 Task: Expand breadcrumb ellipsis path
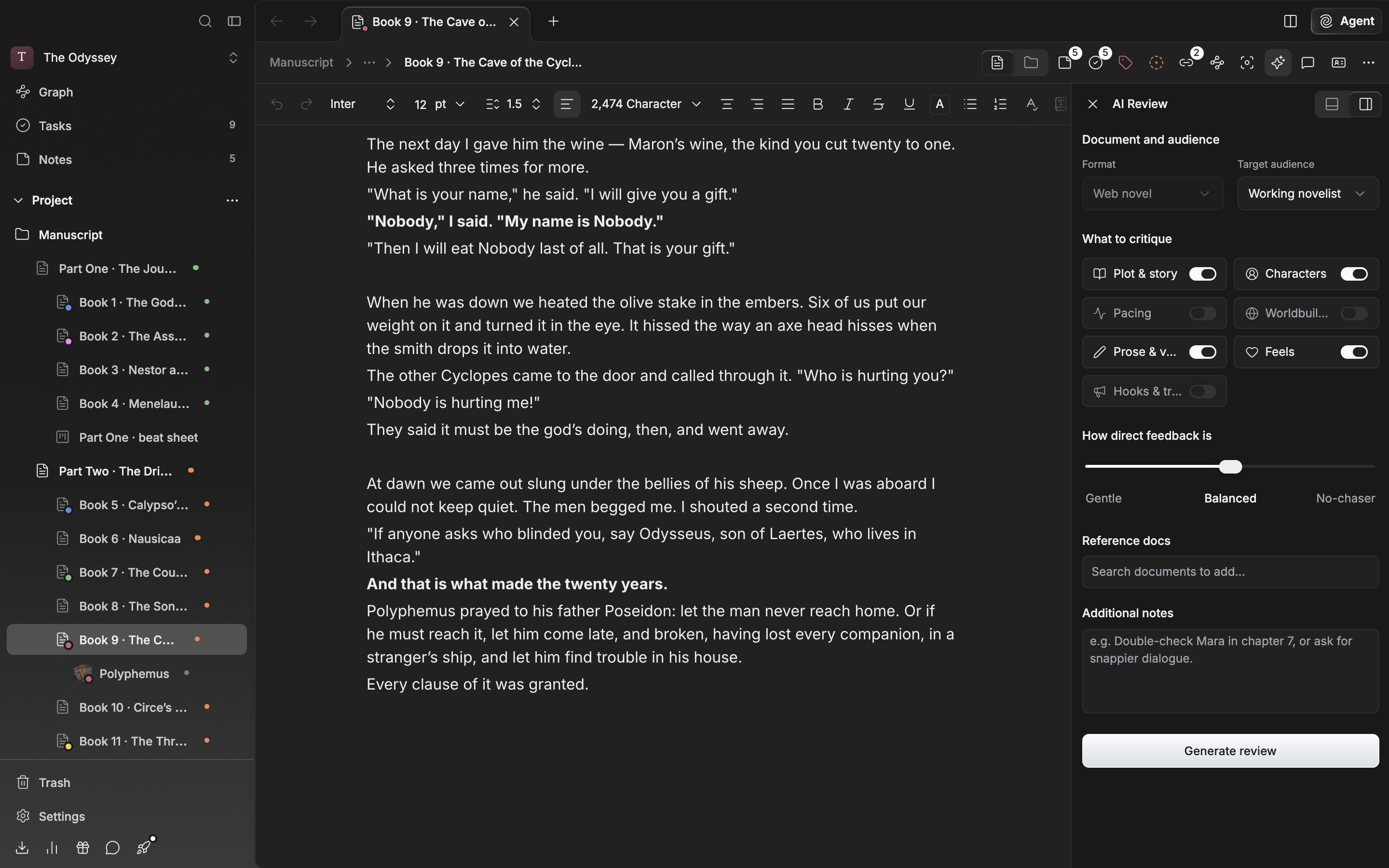pyautogui.click(x=369, y=63)
